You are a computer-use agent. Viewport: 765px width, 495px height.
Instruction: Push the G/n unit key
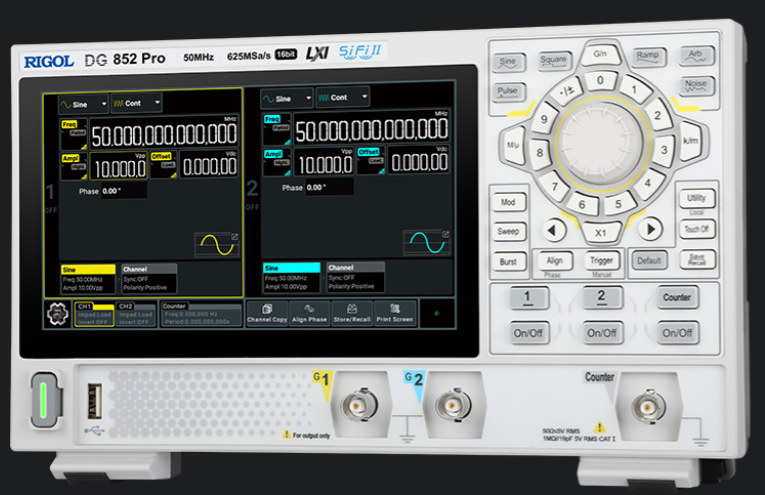[x=601, y=54]
